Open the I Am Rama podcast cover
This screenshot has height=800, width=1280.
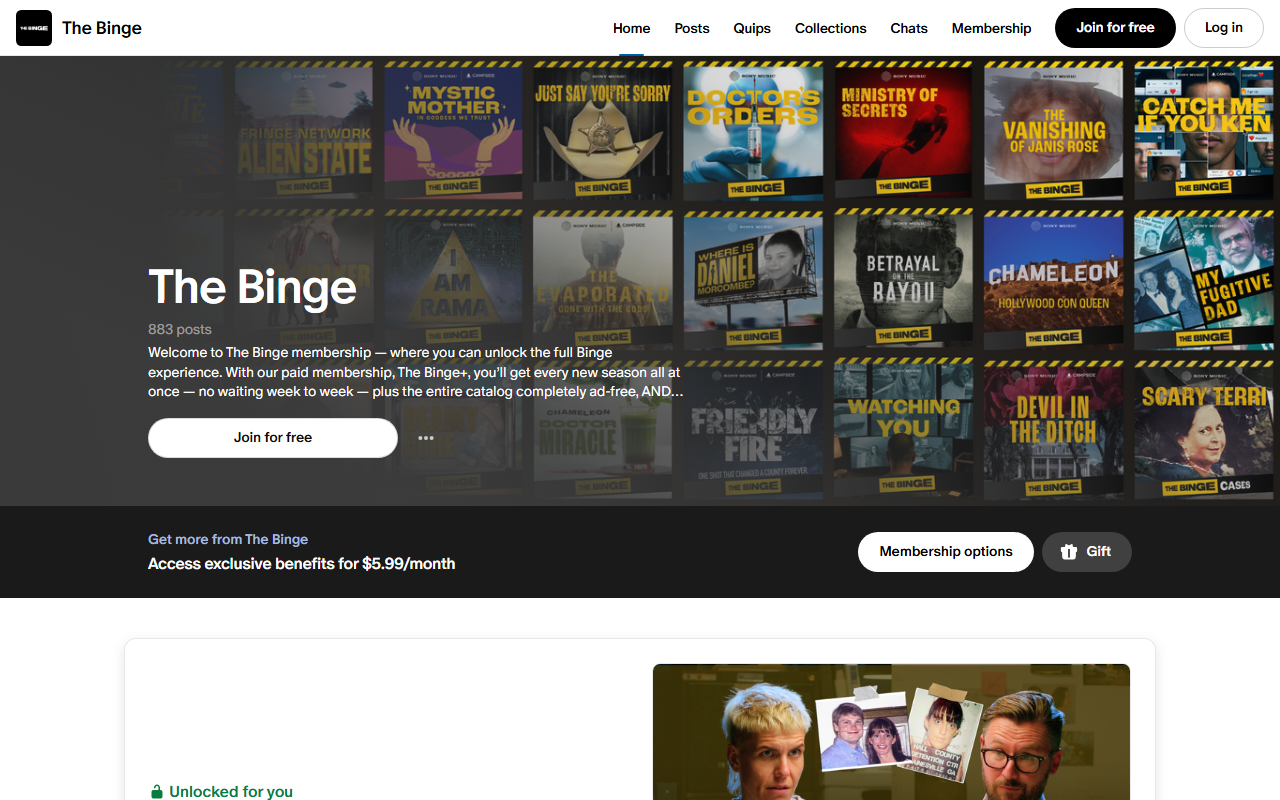click(453, 280)
